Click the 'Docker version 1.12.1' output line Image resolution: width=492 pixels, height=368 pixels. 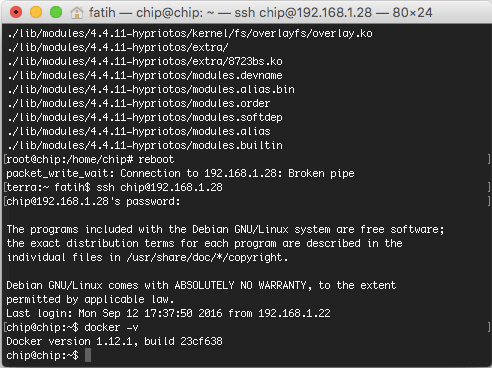coord(114,341)
